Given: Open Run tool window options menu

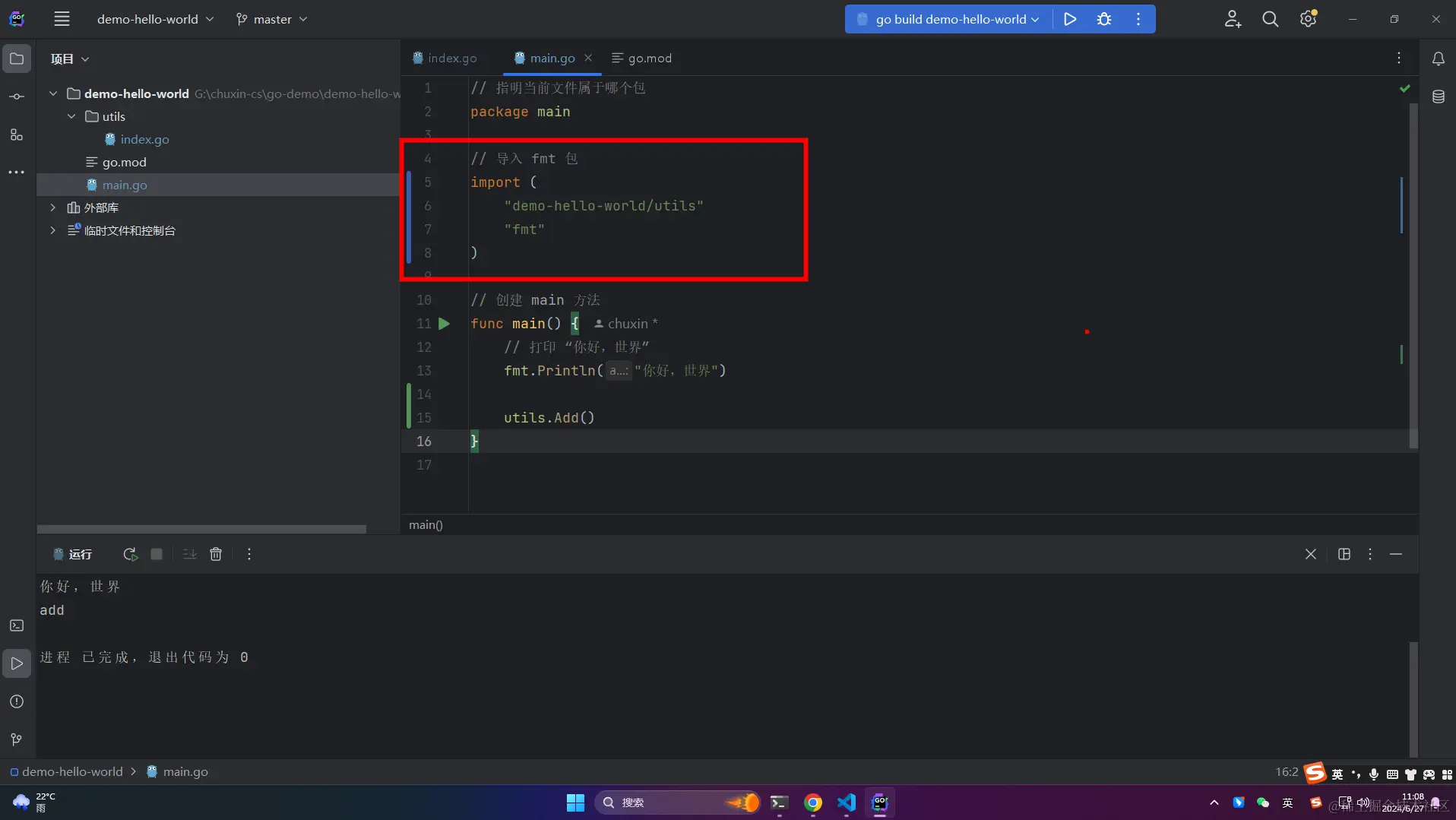Looking at the screenshot, I should pos(1370,554).
